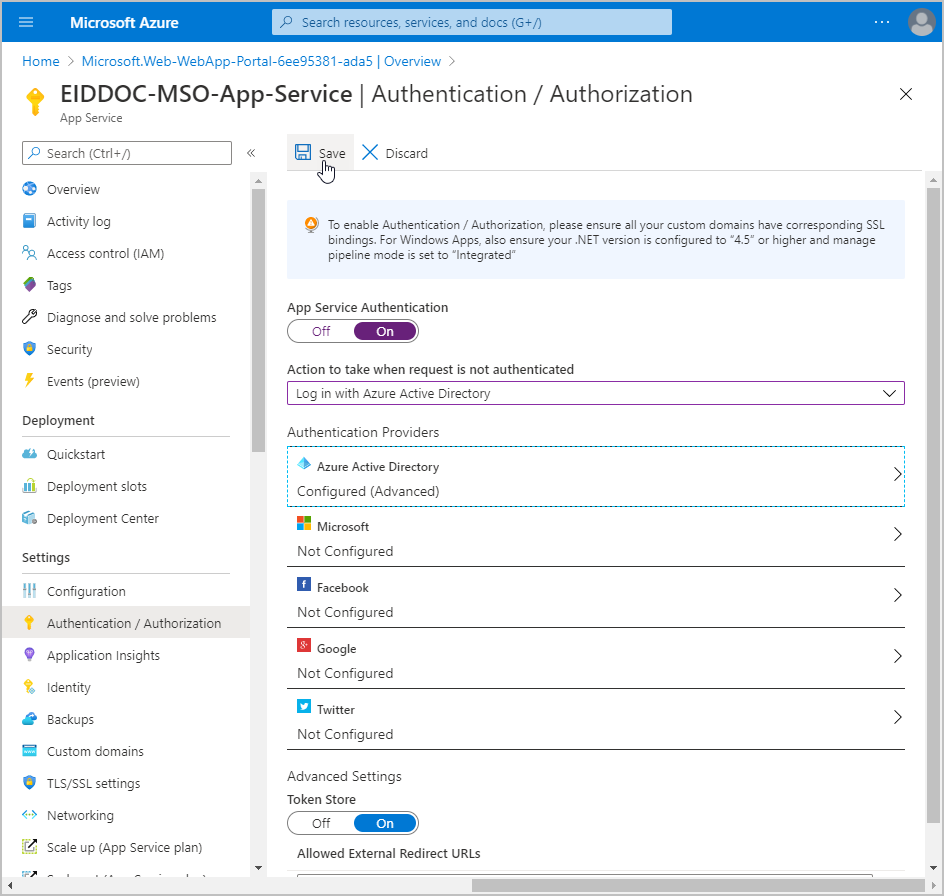Click the top search resources box
Image resolution: width=944 pixels, height=896 pixels.
coord(472,22)
